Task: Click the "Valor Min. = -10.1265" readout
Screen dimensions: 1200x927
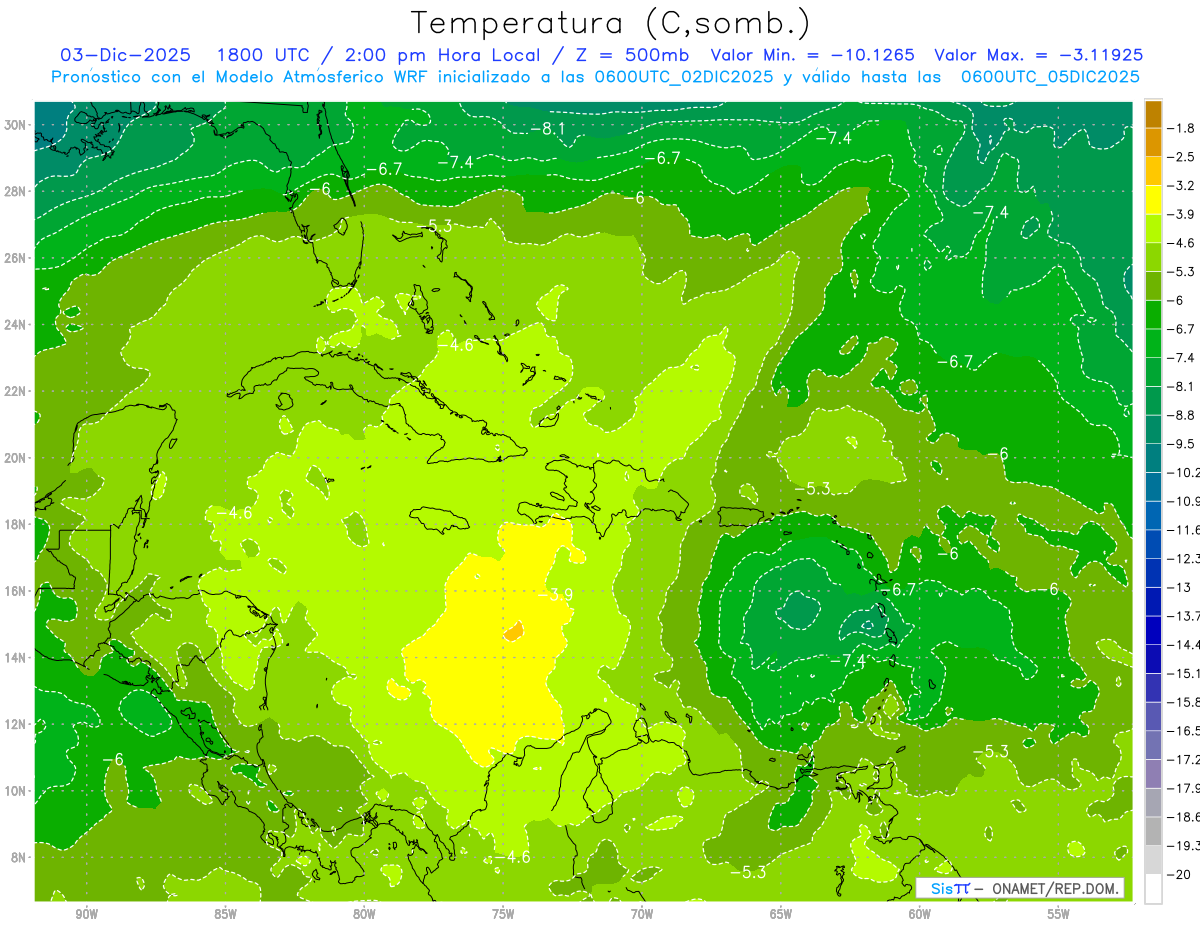Action: pyautogui.click(x=812, y=55)
